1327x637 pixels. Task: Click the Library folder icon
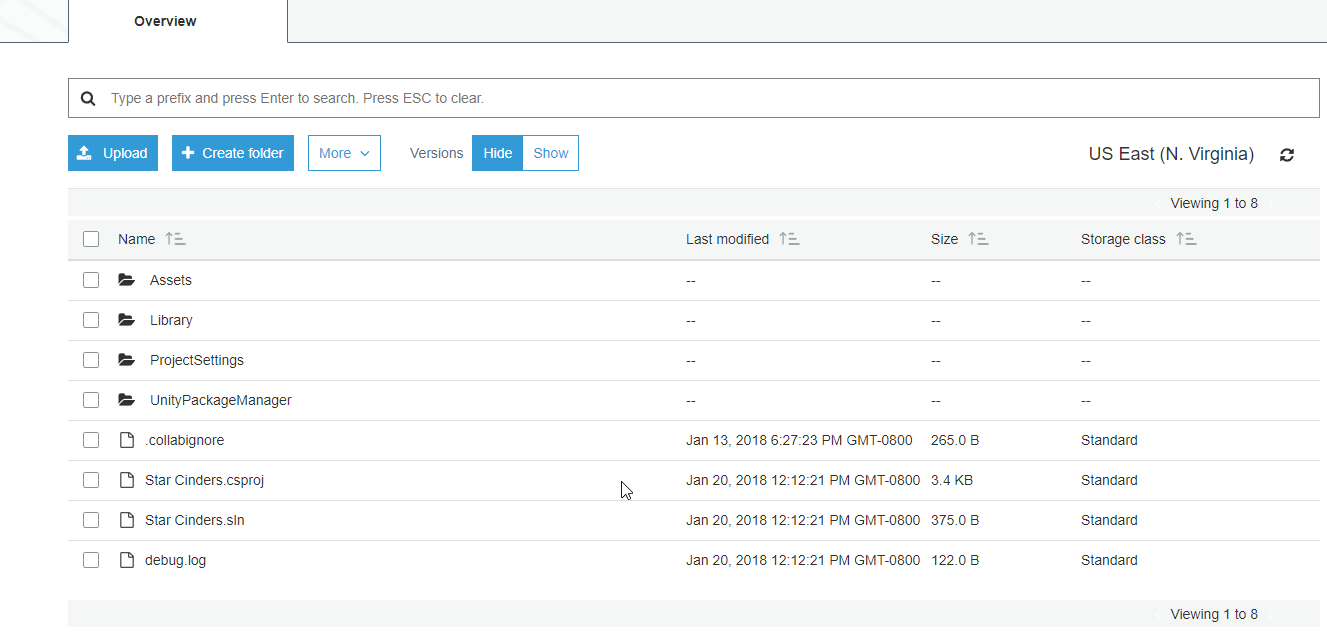tap(126, 320)
